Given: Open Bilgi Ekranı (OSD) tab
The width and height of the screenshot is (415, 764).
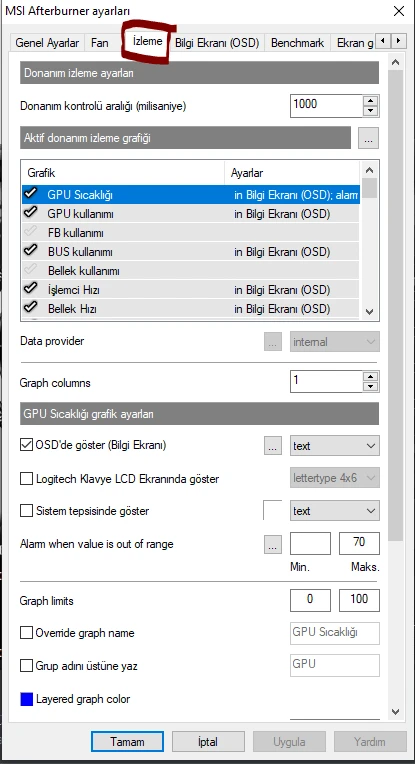Looking at the screenshot, I should tap(217, 43).
